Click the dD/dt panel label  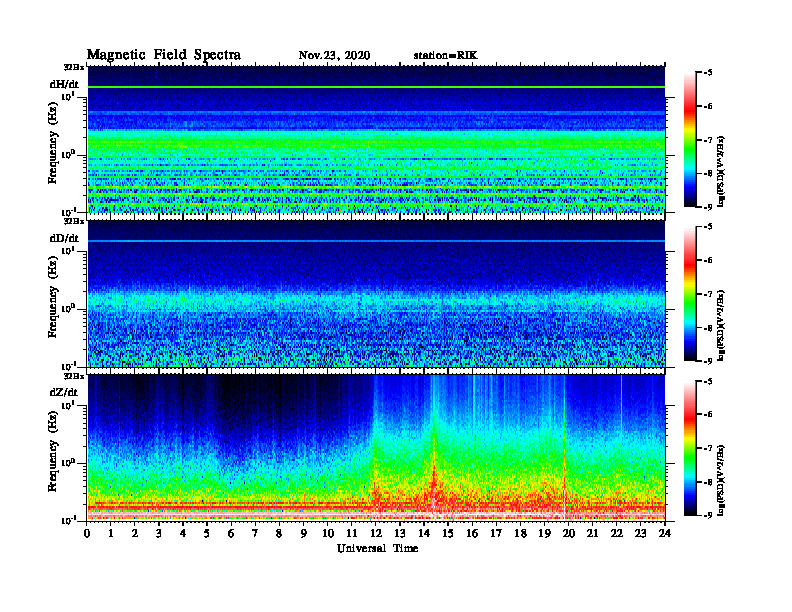point(64,238)
